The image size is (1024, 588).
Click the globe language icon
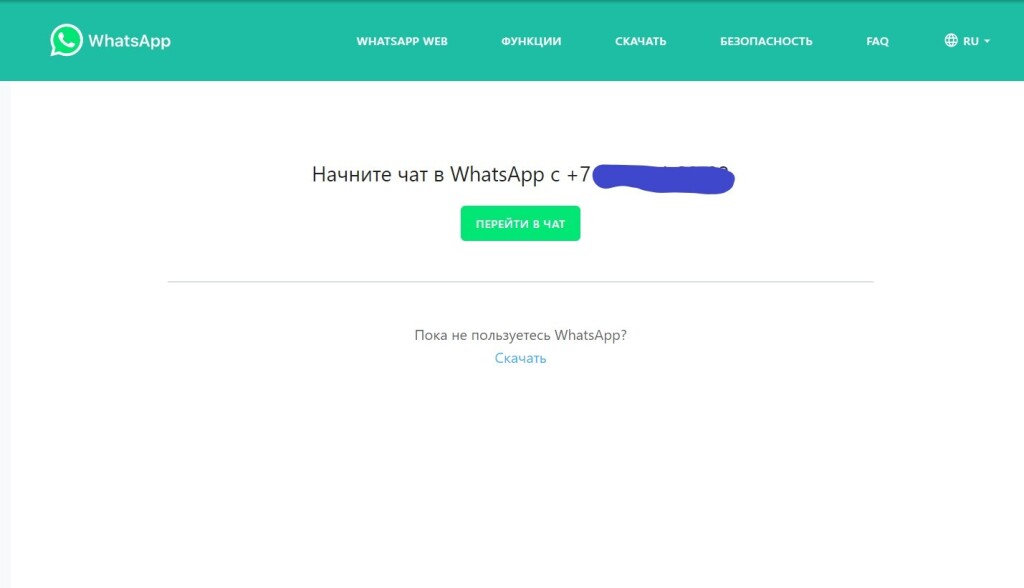[951, 41]
